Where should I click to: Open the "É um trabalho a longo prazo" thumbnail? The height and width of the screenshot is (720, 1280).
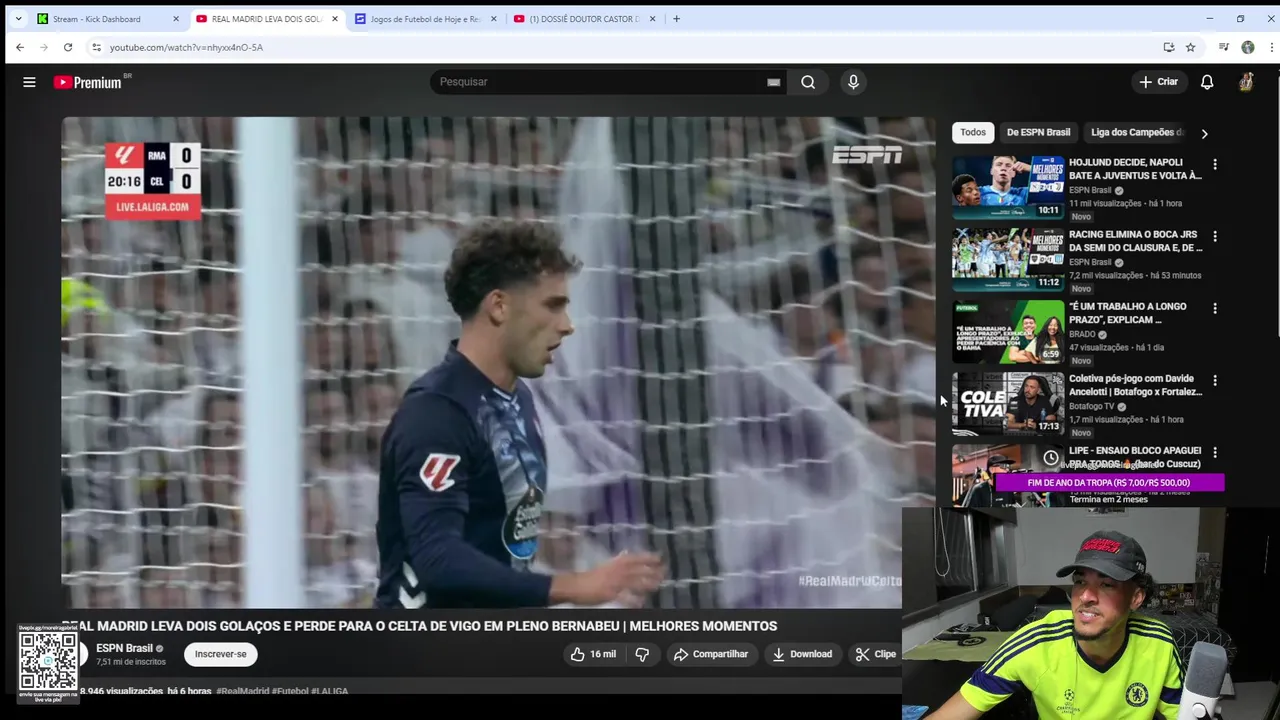[x=1008, y=331]
